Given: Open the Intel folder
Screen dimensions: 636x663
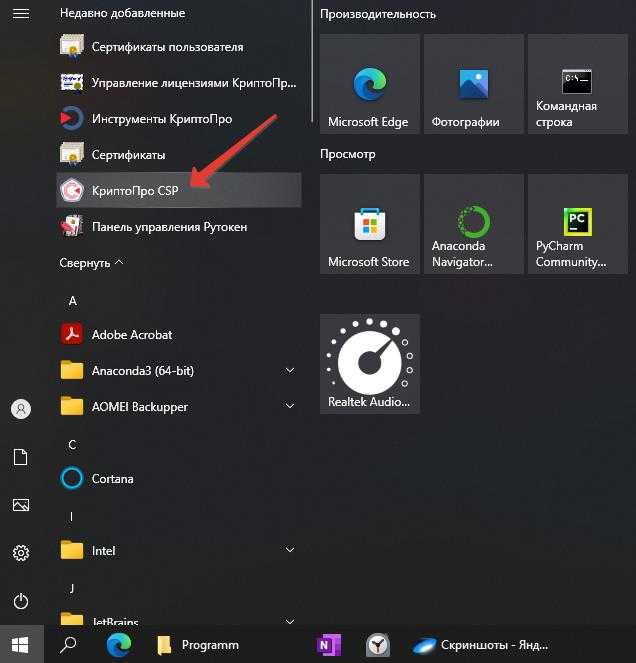Looking at the screenshot, I should click(x=179, y=551).
